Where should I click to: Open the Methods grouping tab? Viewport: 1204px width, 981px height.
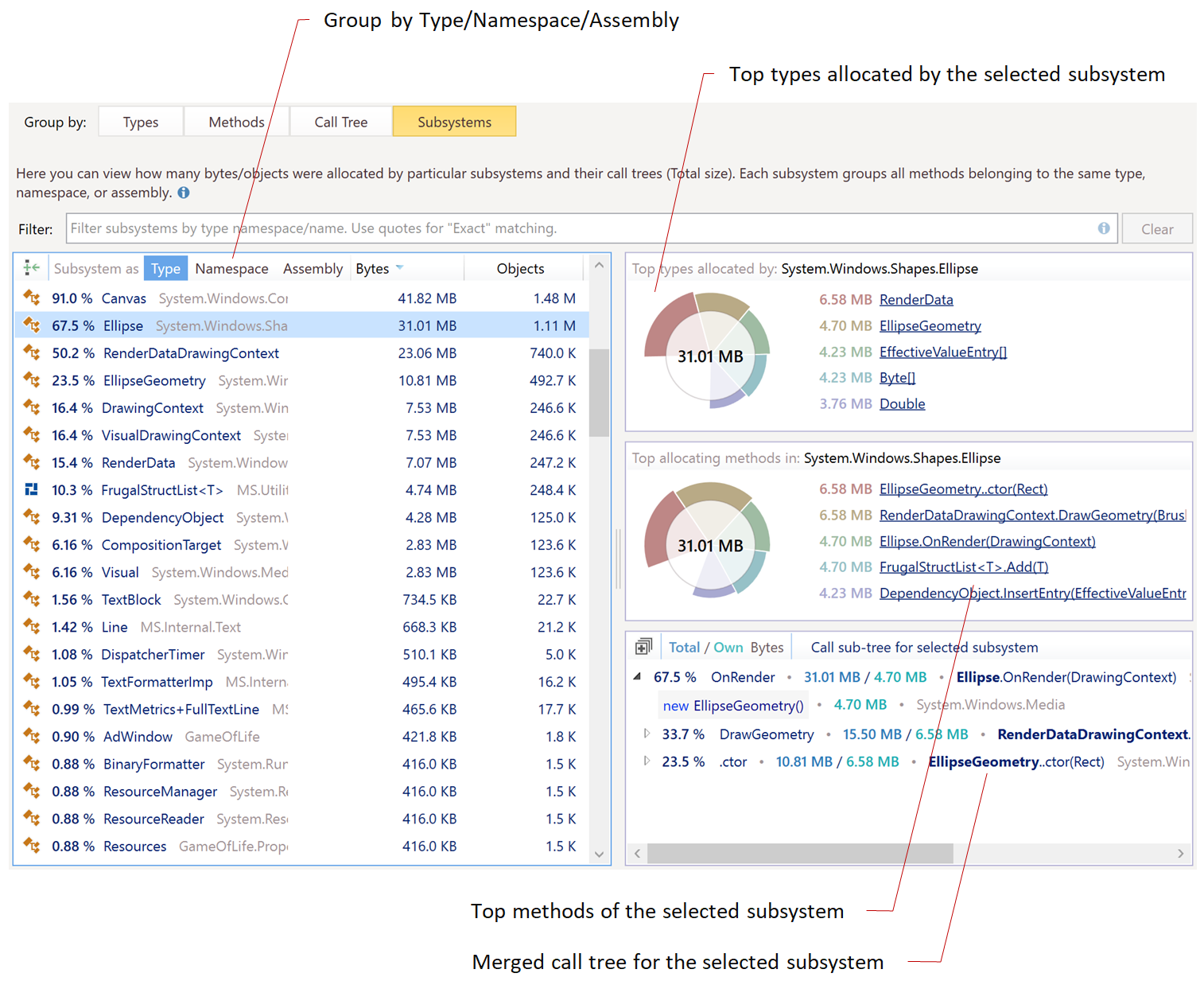click(236, 122)
